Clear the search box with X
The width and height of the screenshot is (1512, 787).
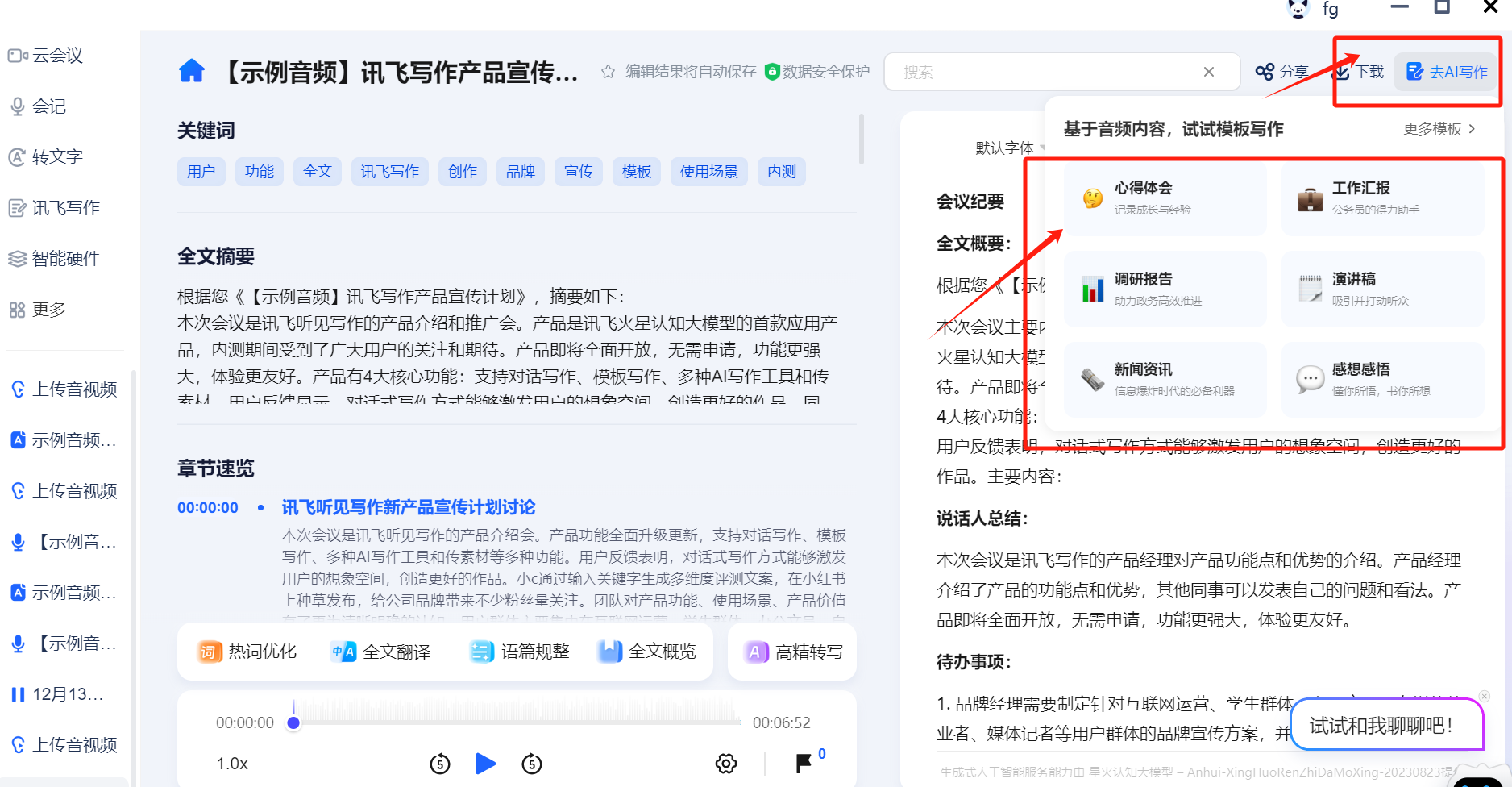pyautogui.click(x=1208, y=72)
